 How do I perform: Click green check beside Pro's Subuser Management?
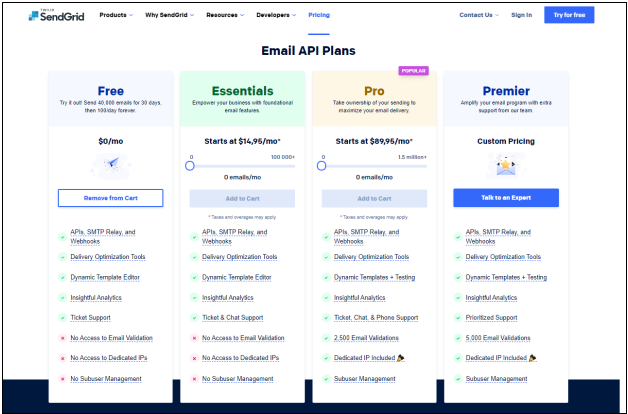(x=326, y=379)
